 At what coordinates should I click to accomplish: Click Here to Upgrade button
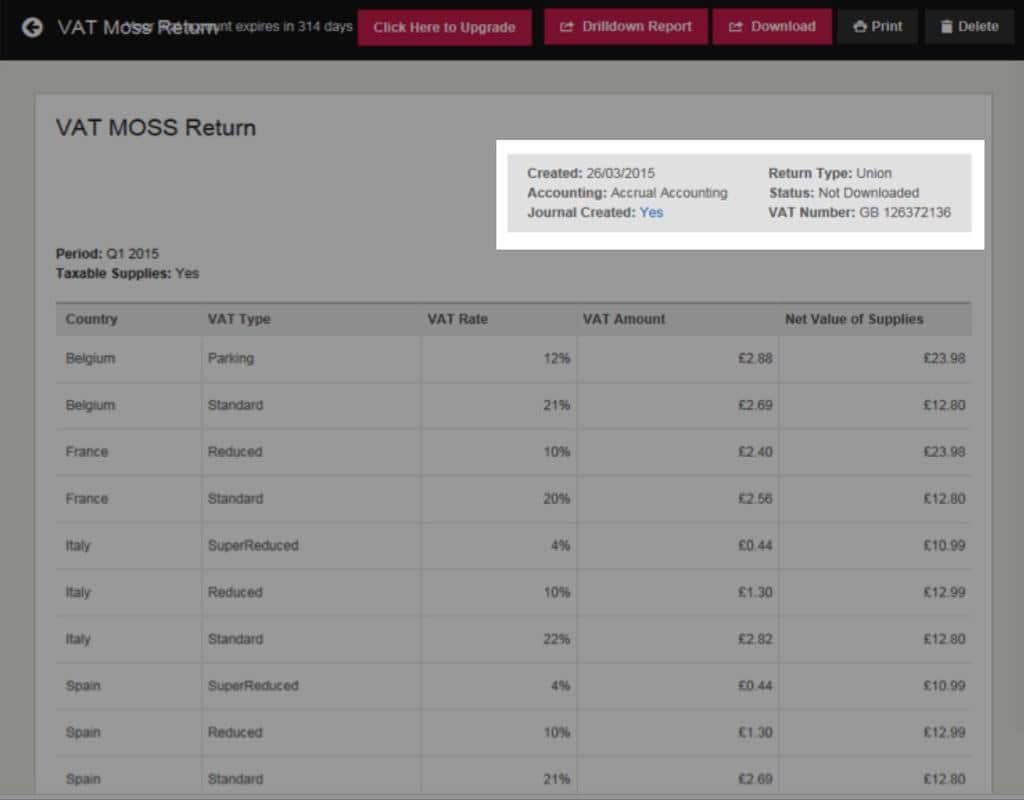444,27
